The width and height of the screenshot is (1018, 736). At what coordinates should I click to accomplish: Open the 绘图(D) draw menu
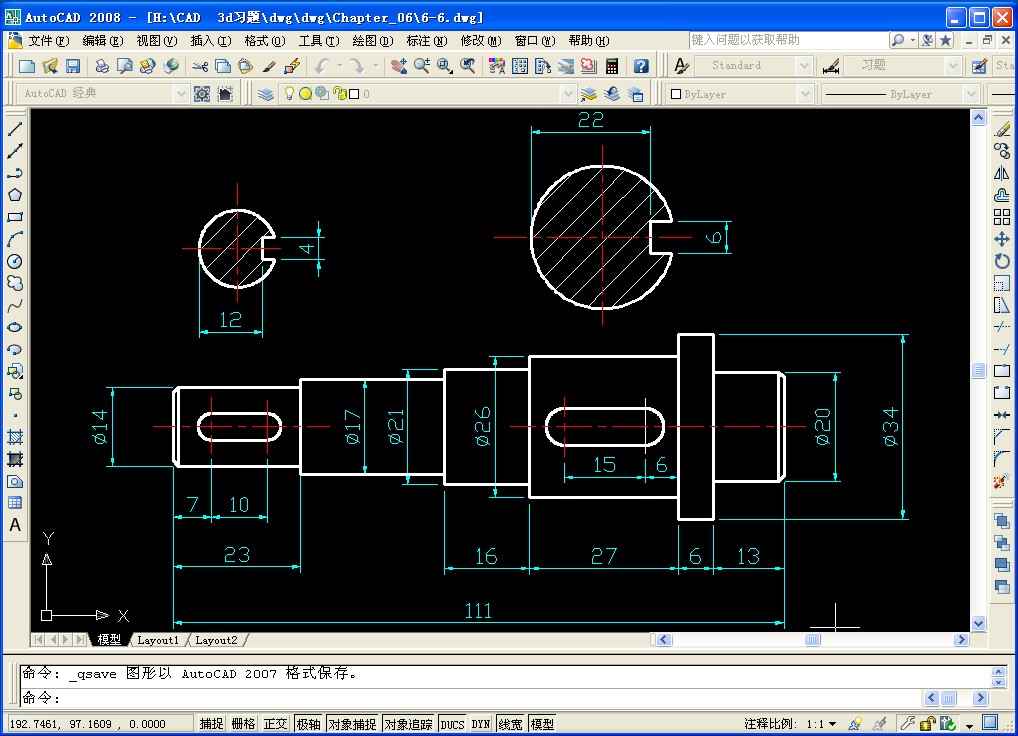point(371,41)
